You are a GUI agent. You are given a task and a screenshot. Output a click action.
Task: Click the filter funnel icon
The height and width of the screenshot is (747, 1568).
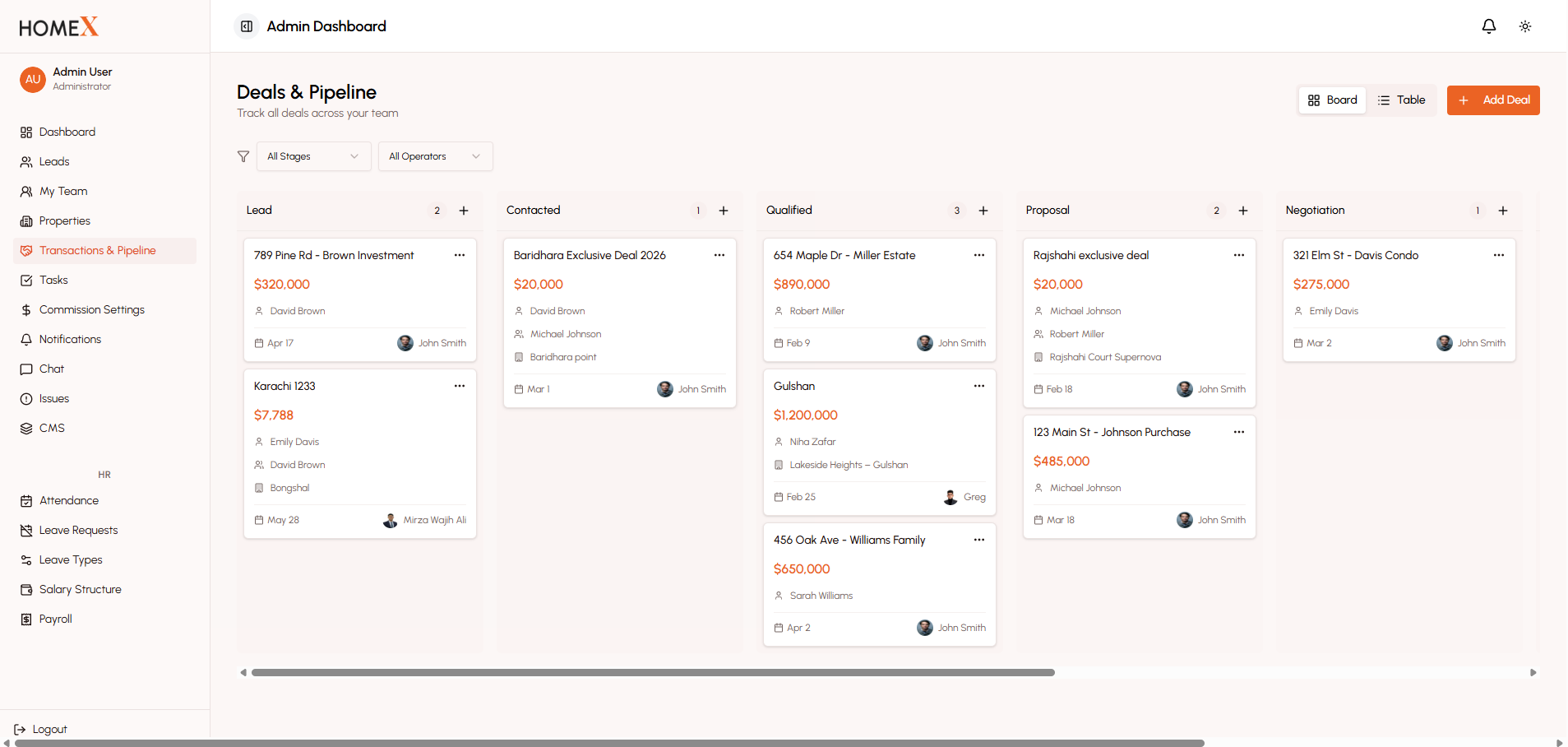(x=243, y=156)
